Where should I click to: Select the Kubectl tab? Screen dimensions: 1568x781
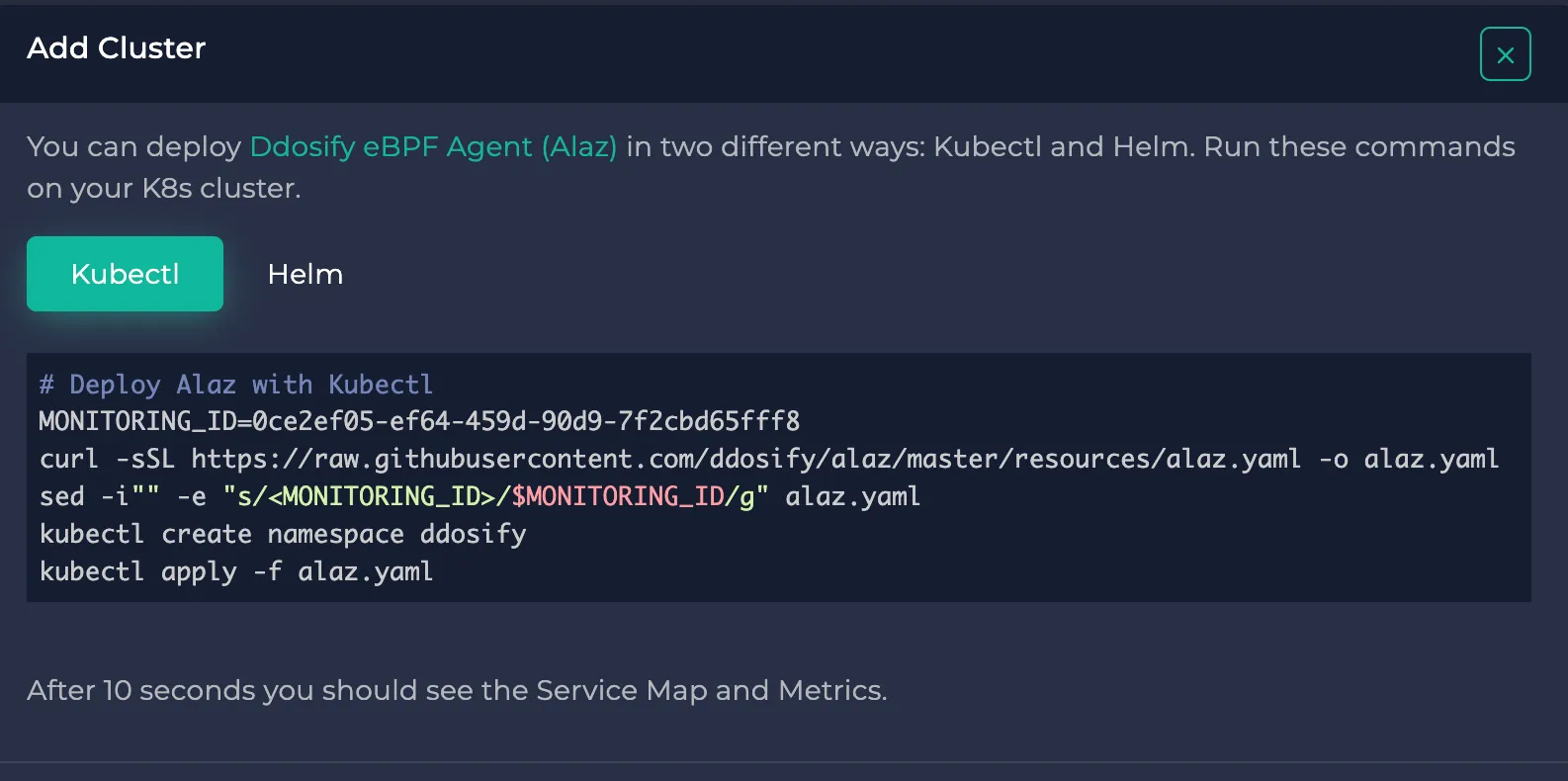point(125,274)
